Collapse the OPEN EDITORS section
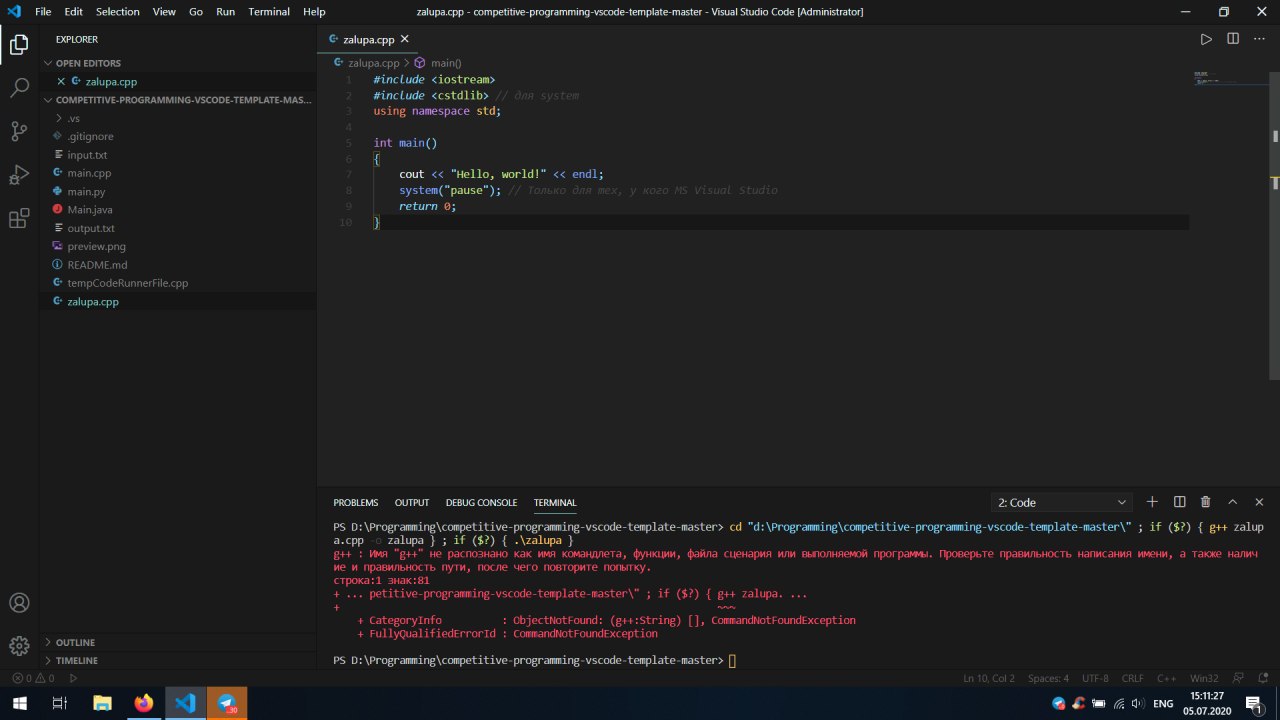The image size is (1280, 720). (x=178, y=63)
